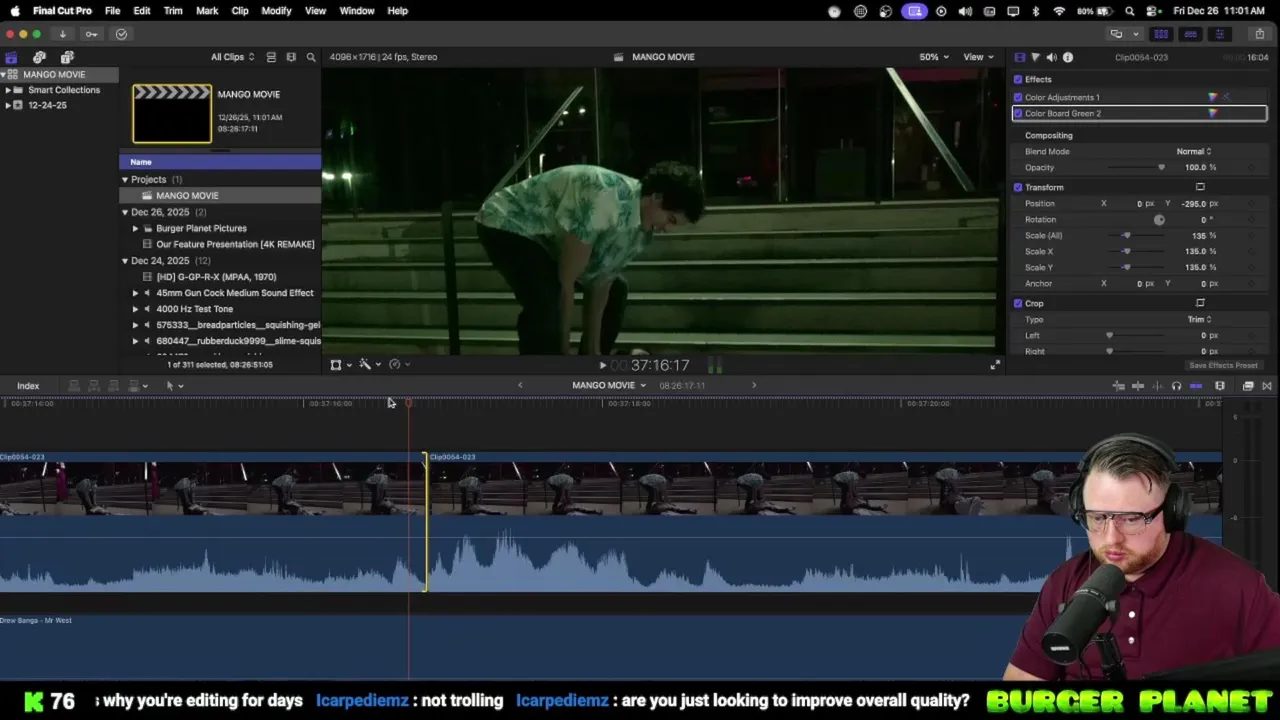Open the viewer 50% zoom dropdown
Screen dimensions: 1280x720
point(933,57)
